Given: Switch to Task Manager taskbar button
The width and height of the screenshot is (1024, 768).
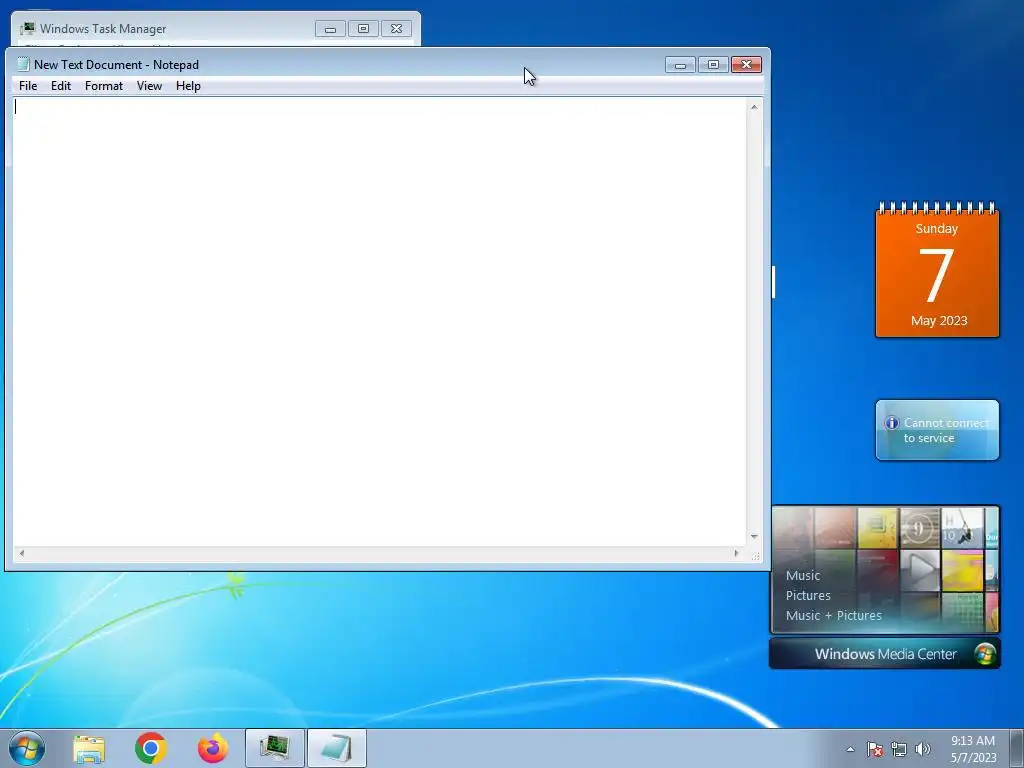Looking at the screenshot, I should pos(275,748).
